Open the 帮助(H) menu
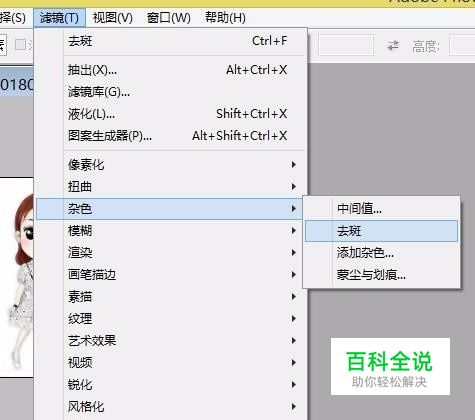This screenshot has width=475, height=420. [x=225, y=18]
